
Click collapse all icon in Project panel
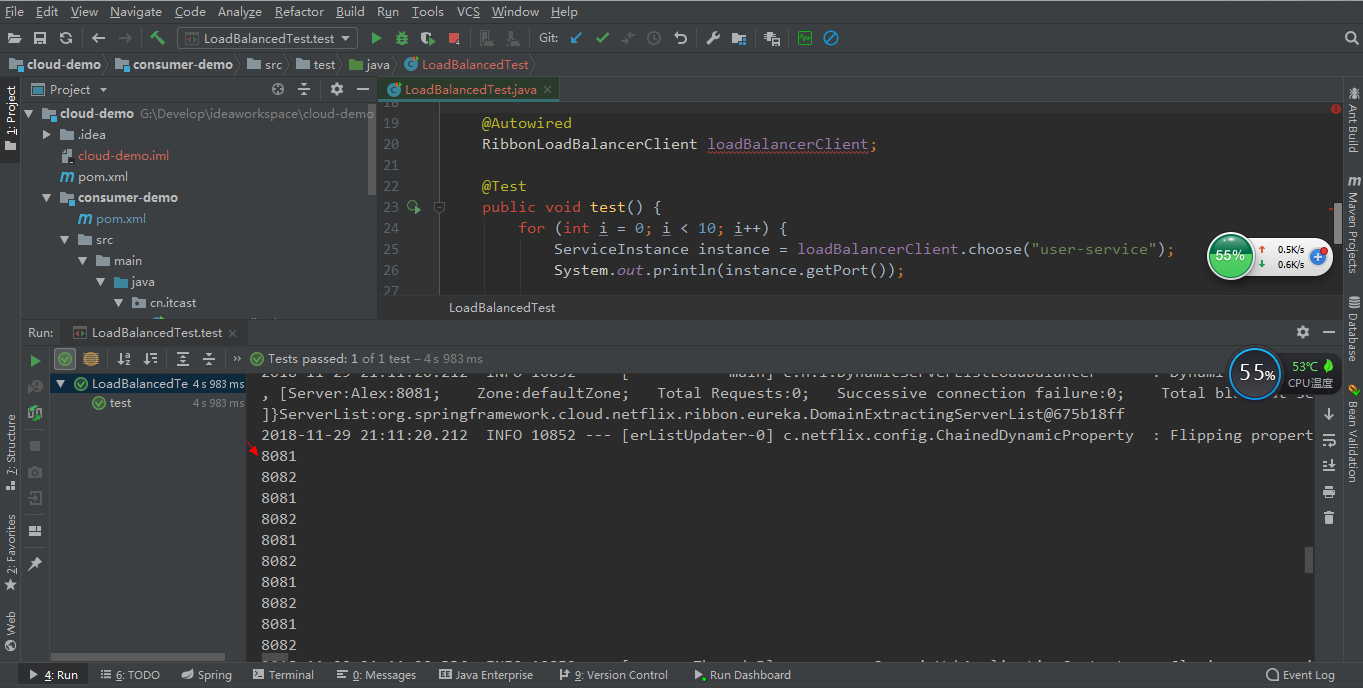click(304, 89)
